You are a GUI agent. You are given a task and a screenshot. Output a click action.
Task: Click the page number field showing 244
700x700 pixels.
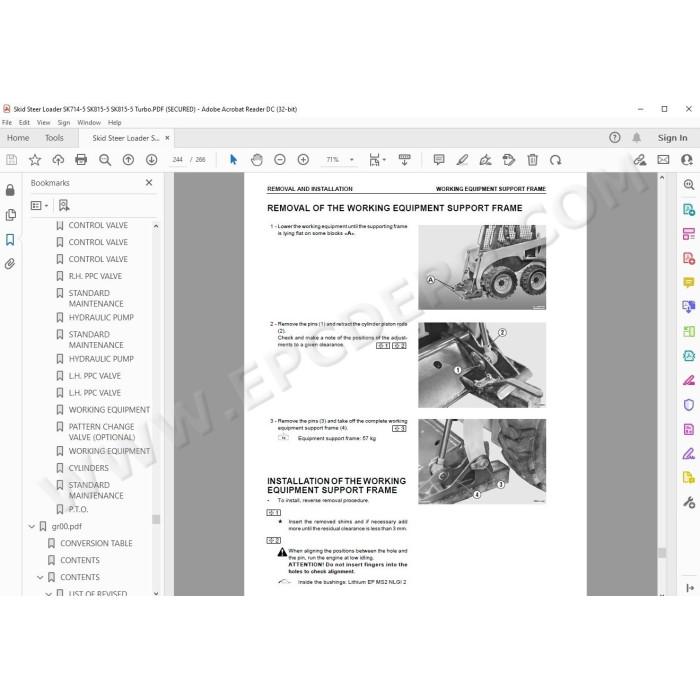click(178, 160)
